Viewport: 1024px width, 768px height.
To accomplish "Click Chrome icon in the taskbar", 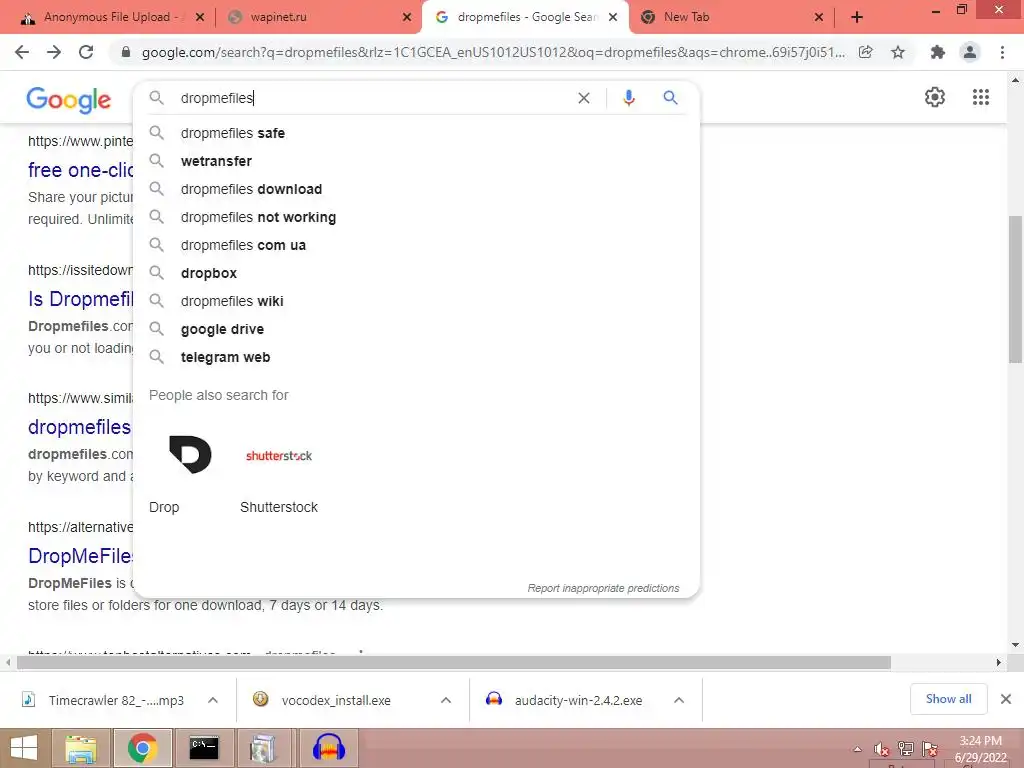I will click(142, 748).
